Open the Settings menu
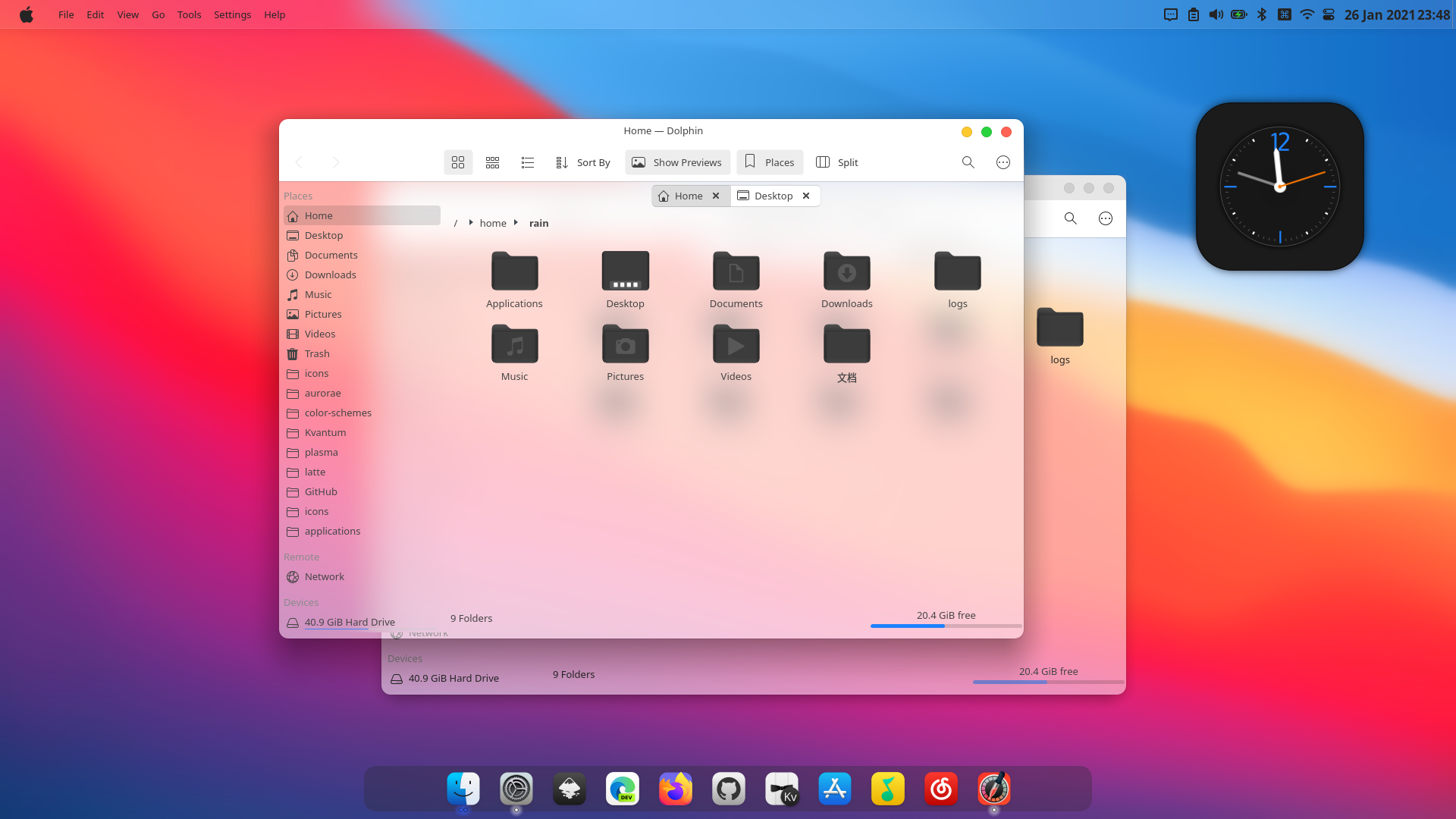The width and height of the screenshot is (1456, 819). (x=232, y=14)
